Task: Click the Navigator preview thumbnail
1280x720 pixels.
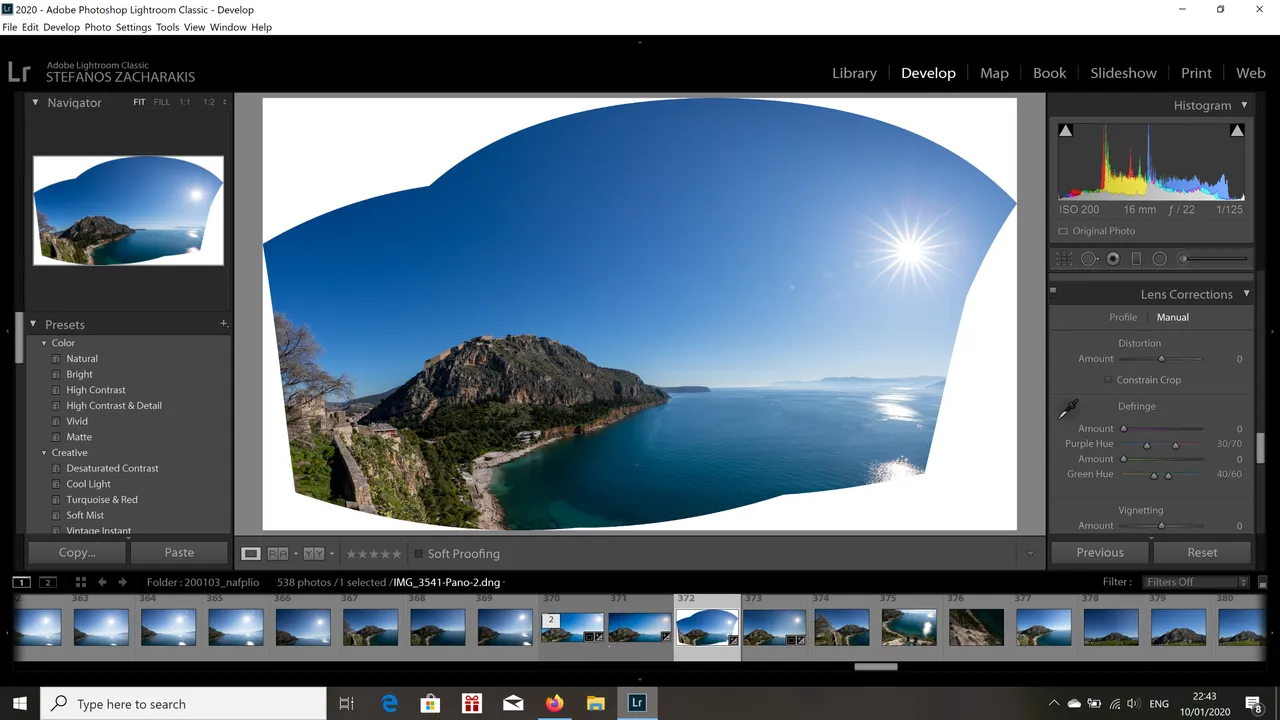Action: (128, 210)
